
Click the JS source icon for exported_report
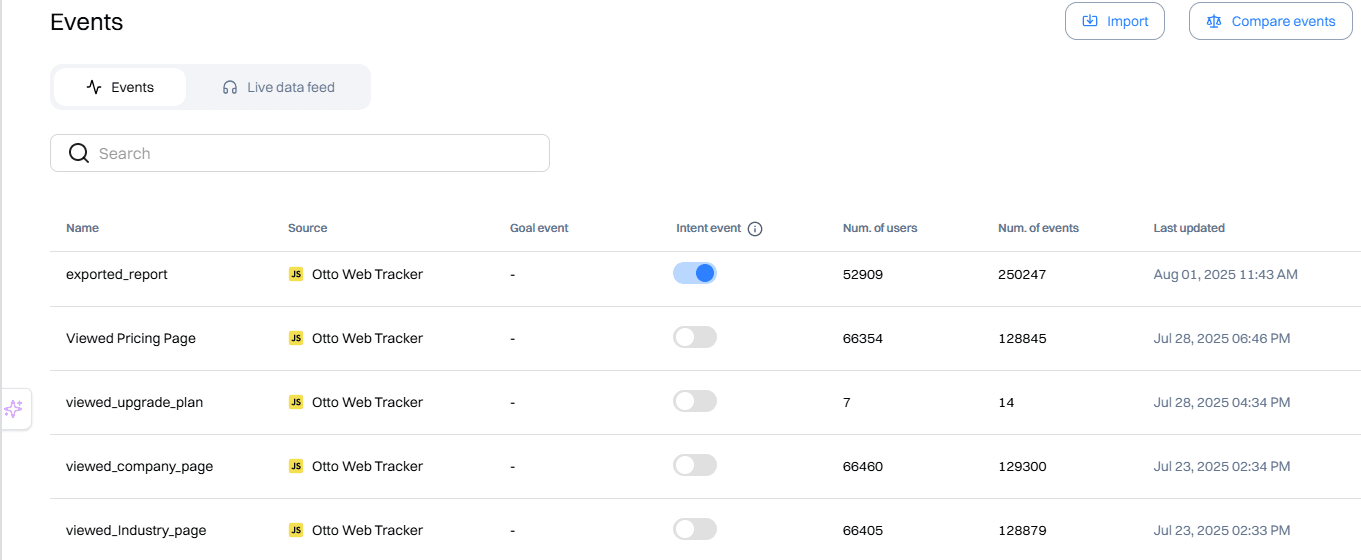click(x=296, y=274)
